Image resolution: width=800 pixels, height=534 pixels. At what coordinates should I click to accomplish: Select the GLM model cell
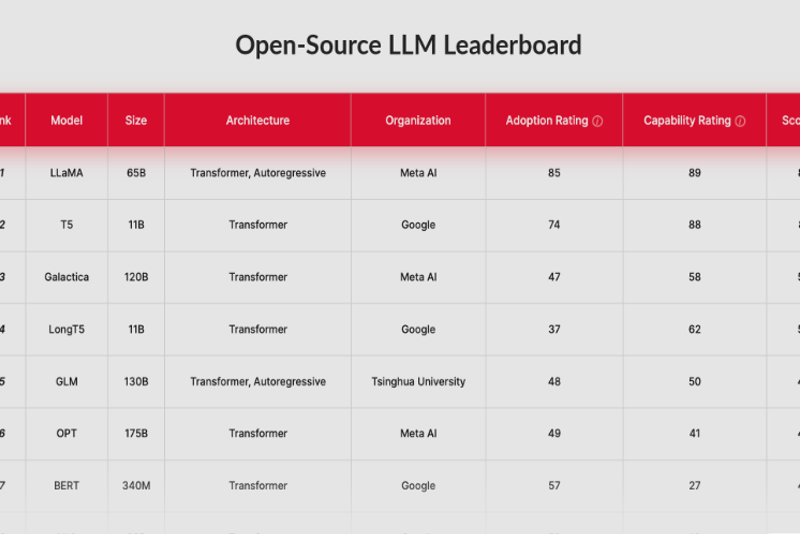[66, 382]
